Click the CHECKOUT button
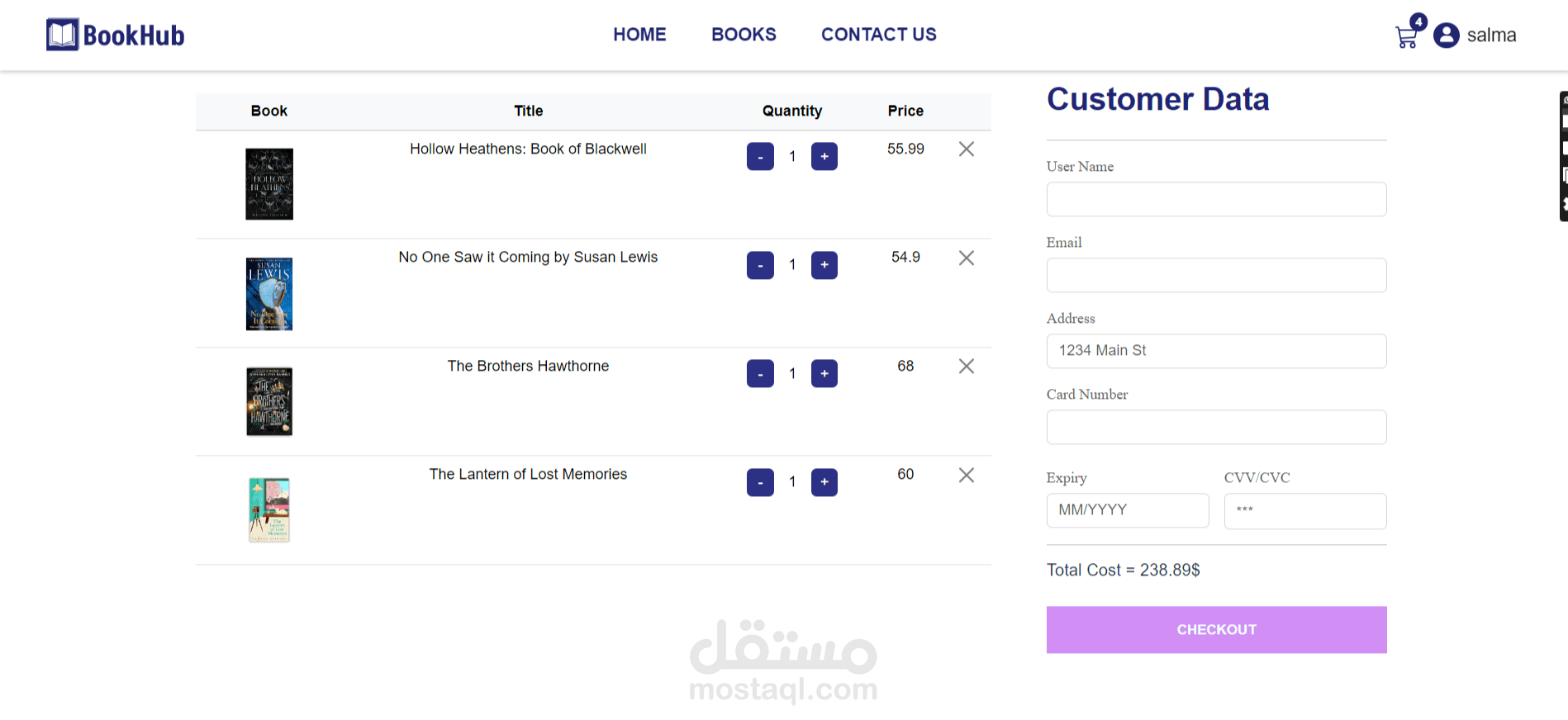 click(1217, 630)
